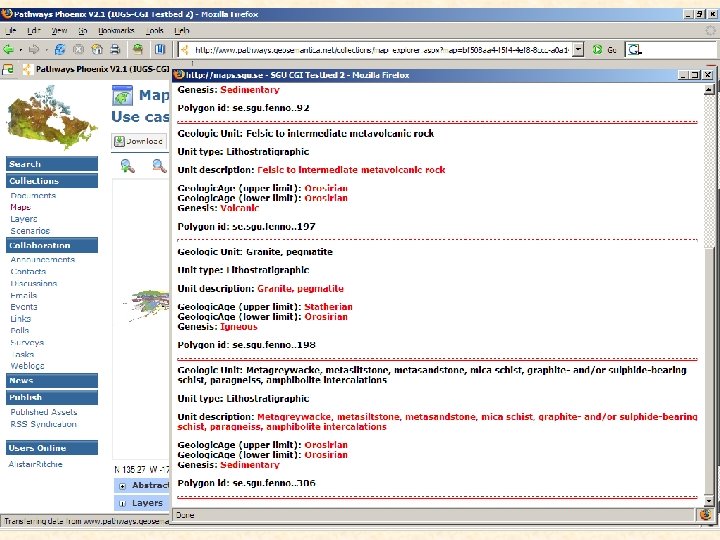Open the Emails link
Viewport: 720px width, 540px height.
pyautogui.click(x=23, y=295)
